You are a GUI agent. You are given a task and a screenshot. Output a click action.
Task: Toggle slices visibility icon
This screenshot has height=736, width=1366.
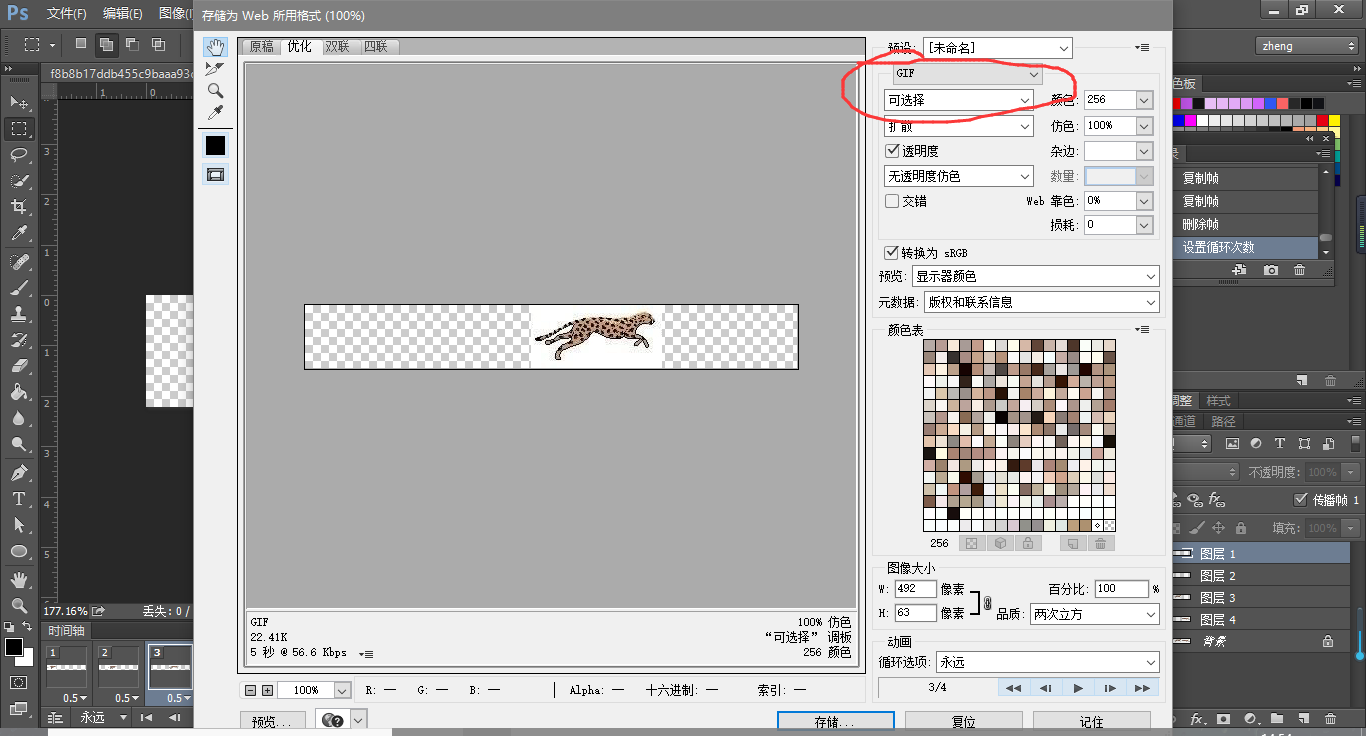coord(215,174)
